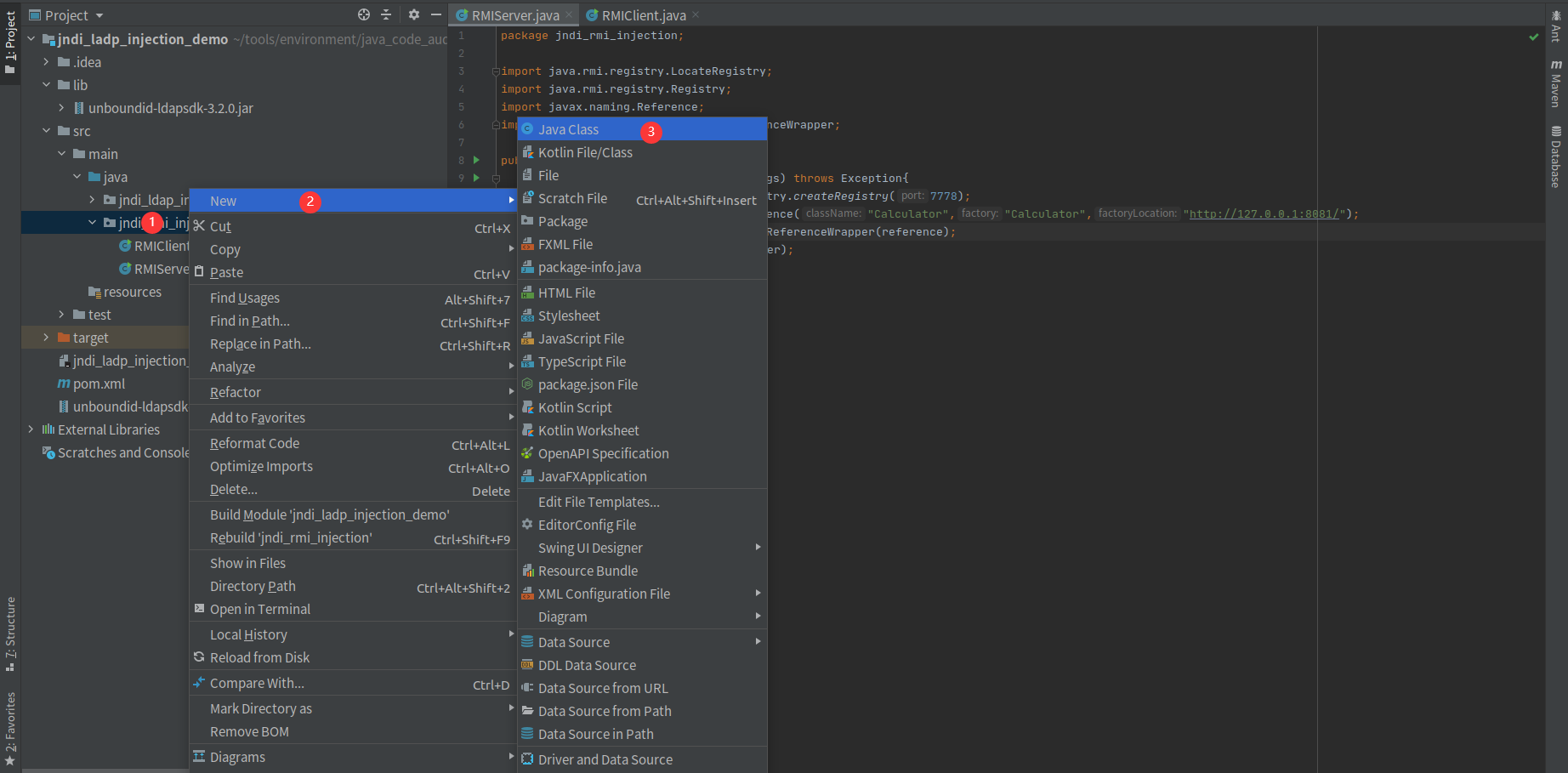Choose Scratch File from New submenu

coord(642,198)
